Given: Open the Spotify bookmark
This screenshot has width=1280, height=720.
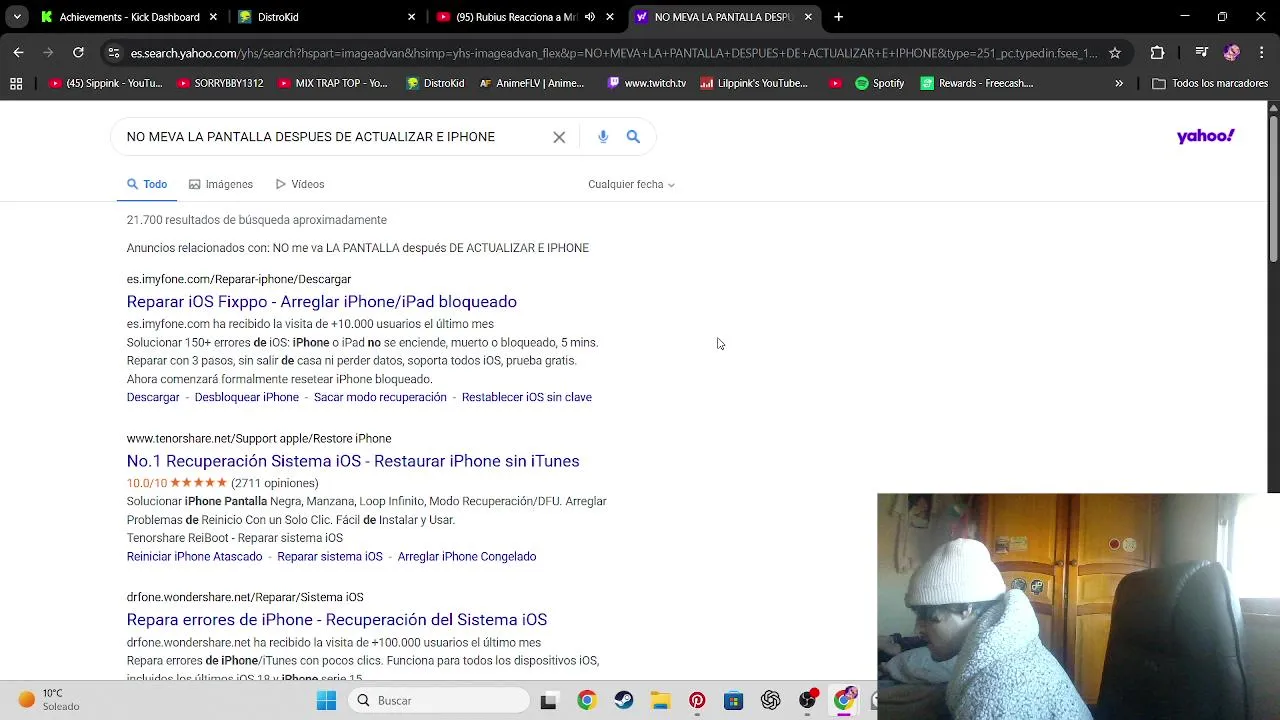Looking at the screenshot, I should pos(879,83).
